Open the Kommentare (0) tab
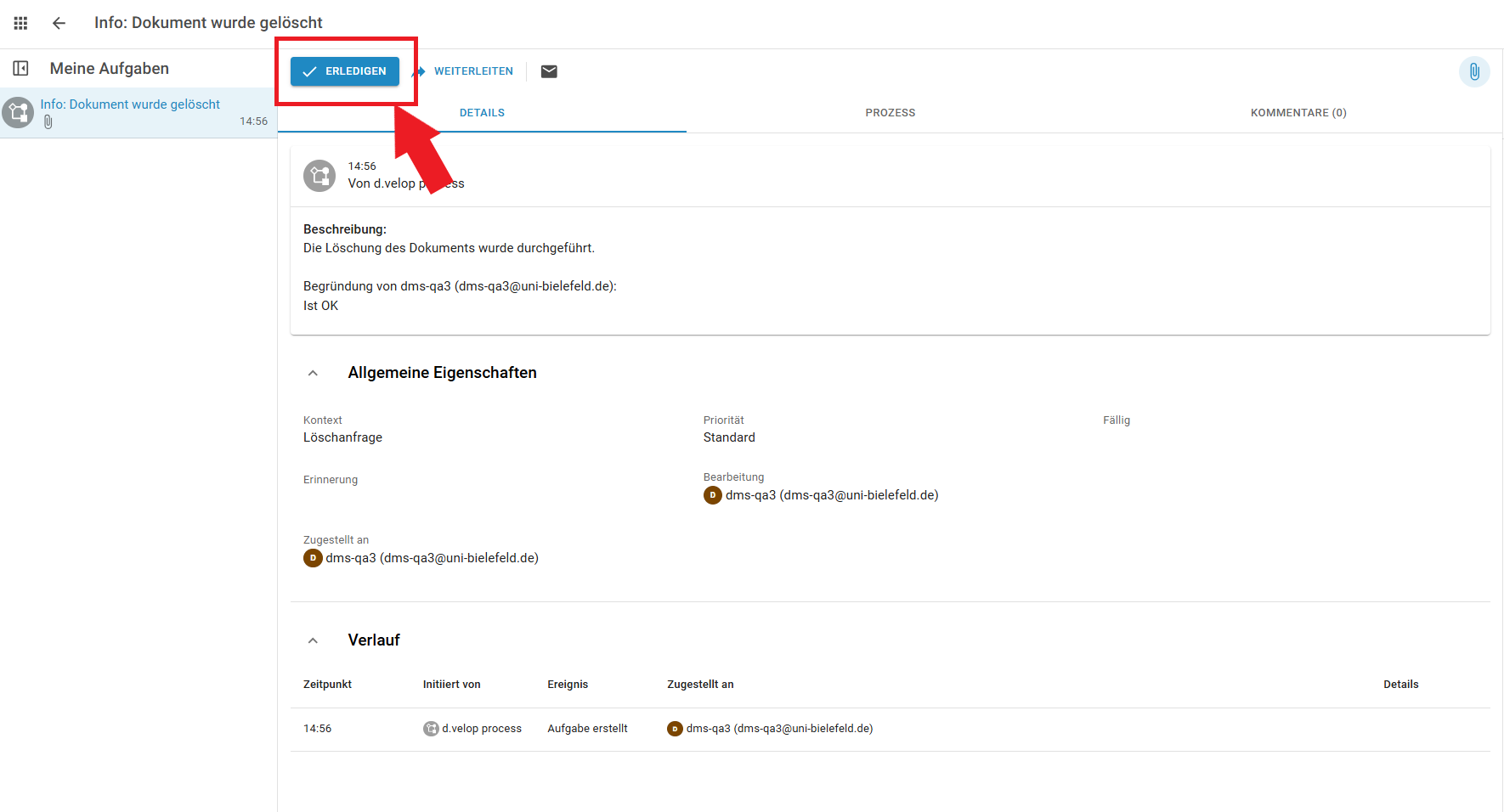The image size is (1504, 812). coord(1298,113)
